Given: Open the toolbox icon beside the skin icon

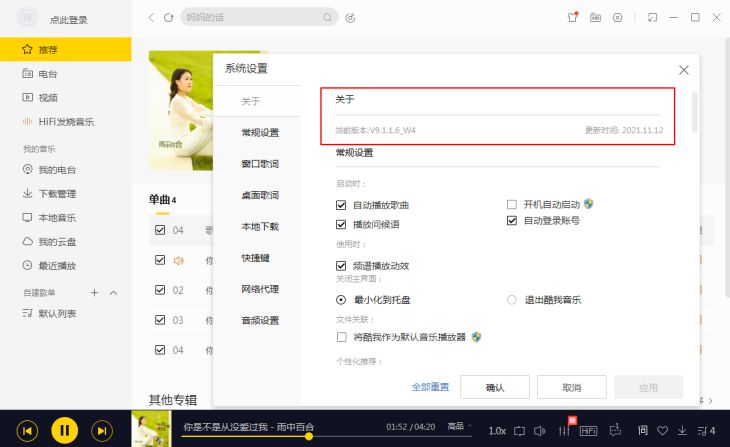Looking at the screenshot, I should pyautogui.click(x=595, y=18).
